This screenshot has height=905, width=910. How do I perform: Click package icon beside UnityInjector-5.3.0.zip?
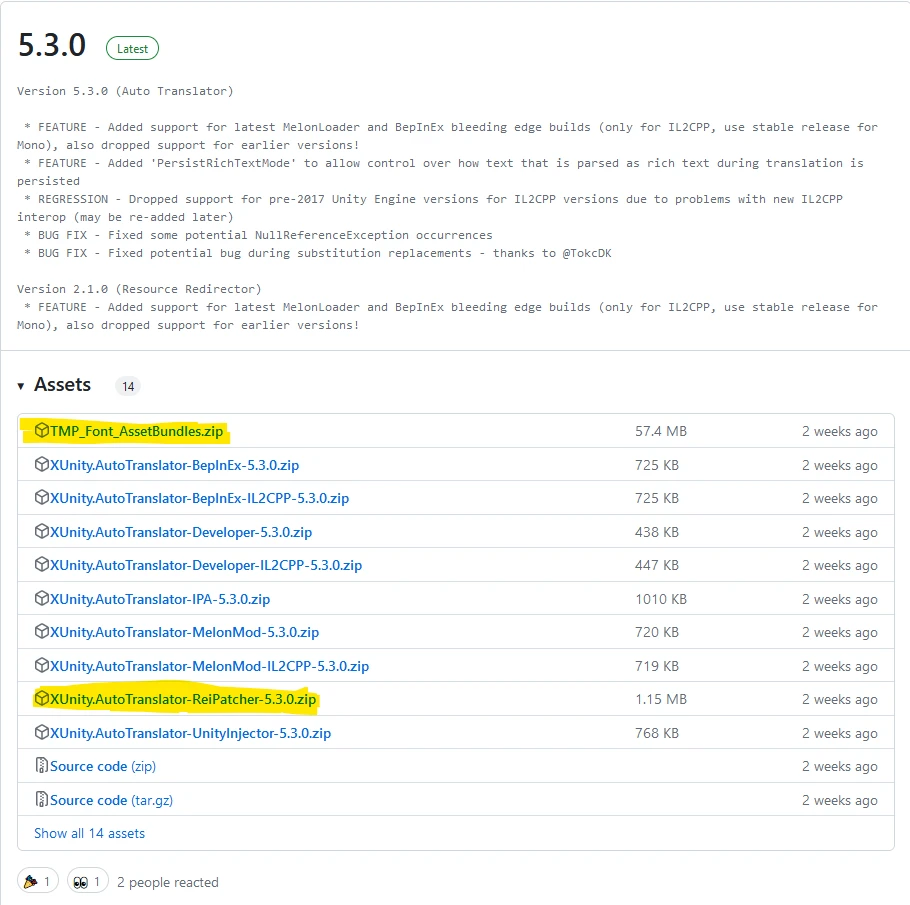tap(42, 733)
